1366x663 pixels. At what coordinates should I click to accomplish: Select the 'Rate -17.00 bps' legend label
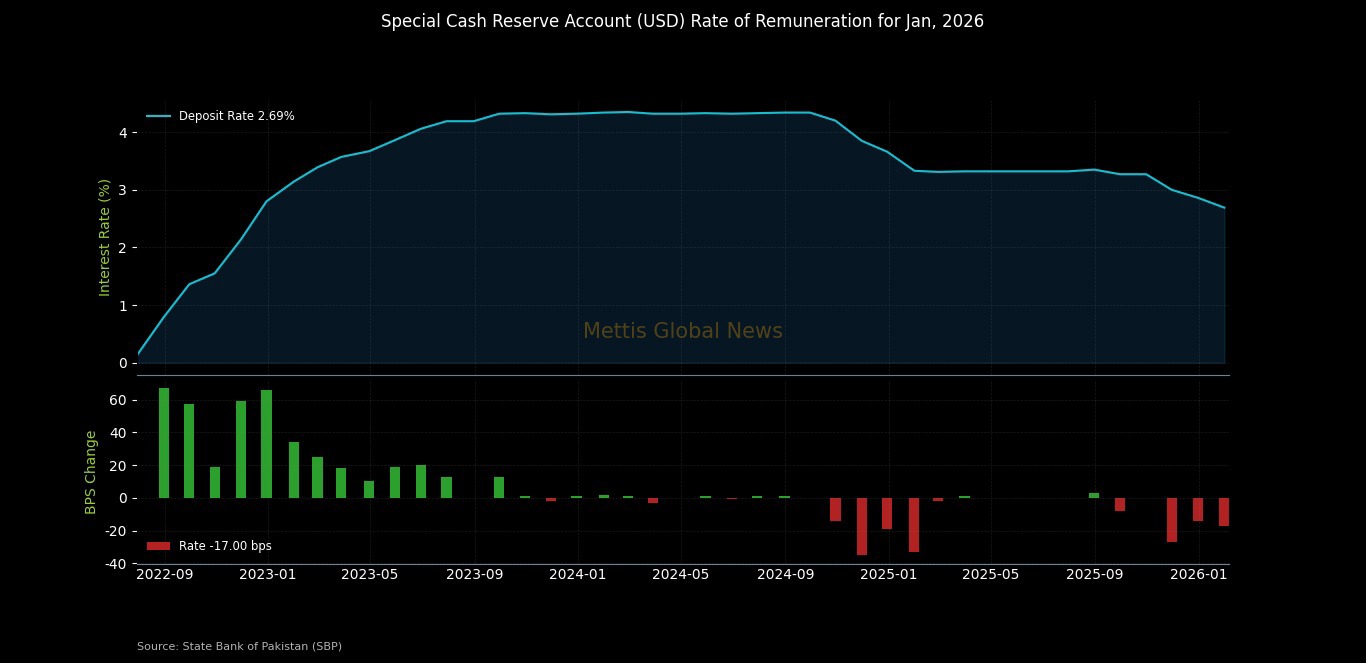pyautogui.click(x=225, y=546)
